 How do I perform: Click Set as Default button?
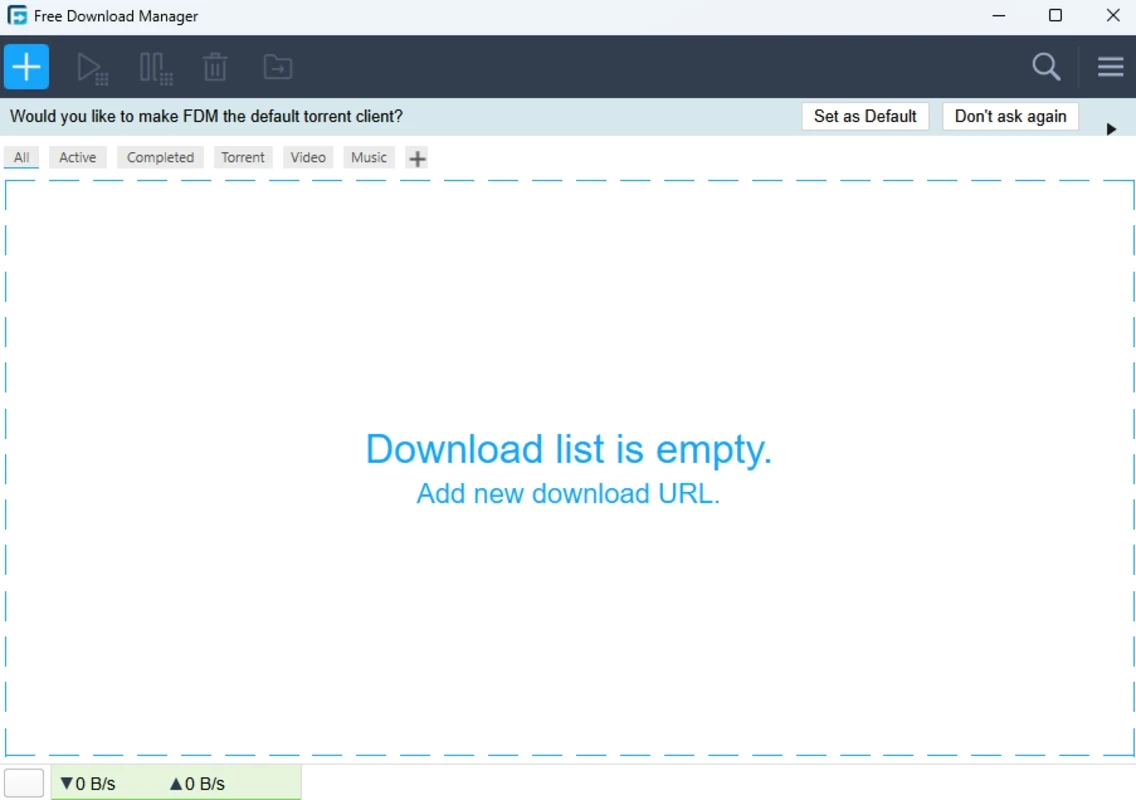tap(865, 116)
